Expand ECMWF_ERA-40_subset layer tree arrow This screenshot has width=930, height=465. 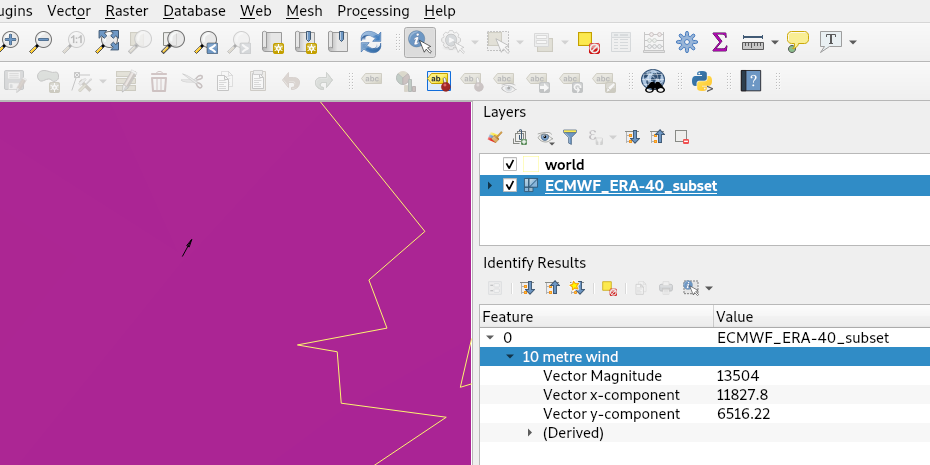click(x=490, y=186)
